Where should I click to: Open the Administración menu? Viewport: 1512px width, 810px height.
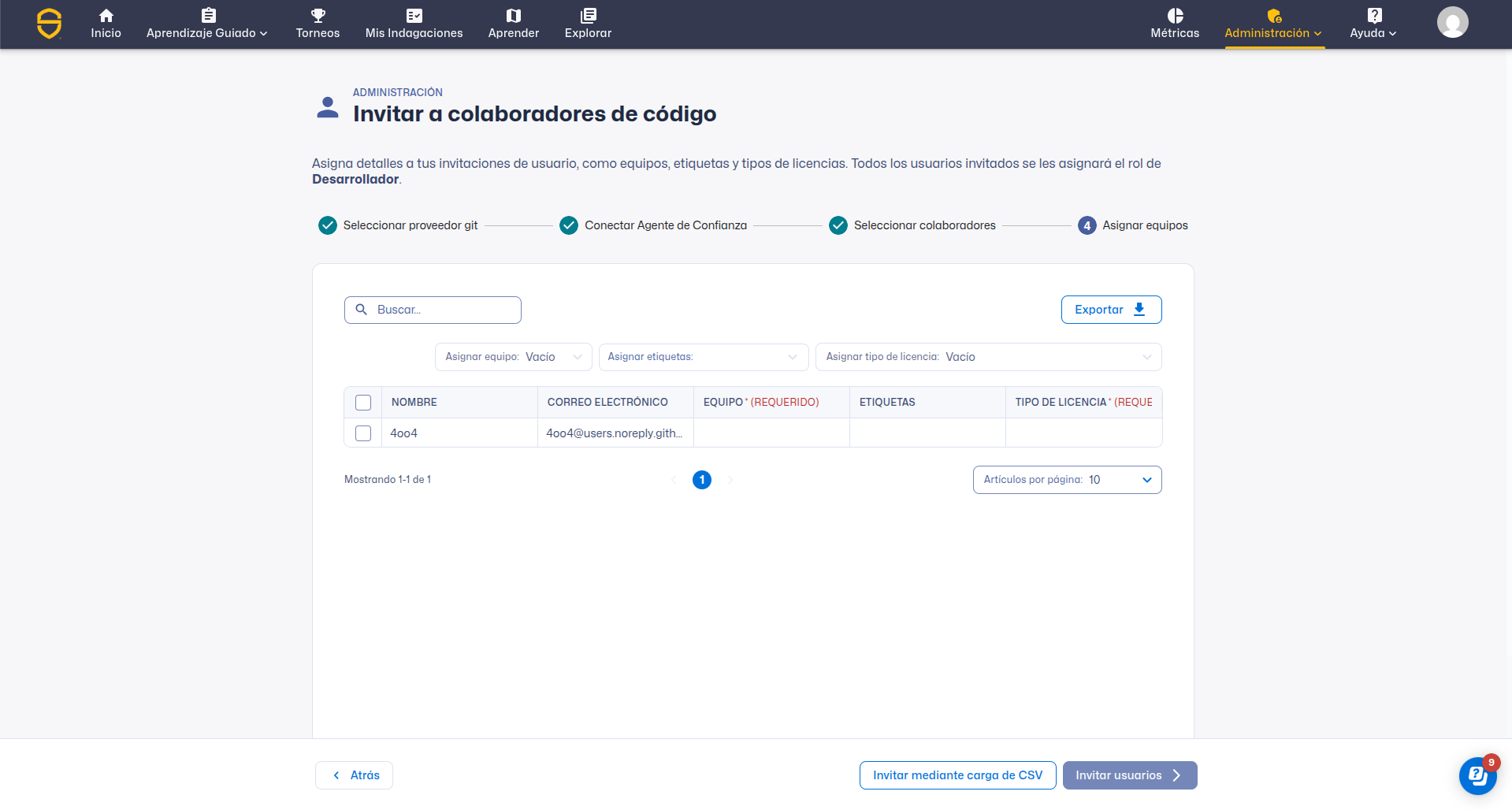pyautogui.click(x=1272, y=24)
